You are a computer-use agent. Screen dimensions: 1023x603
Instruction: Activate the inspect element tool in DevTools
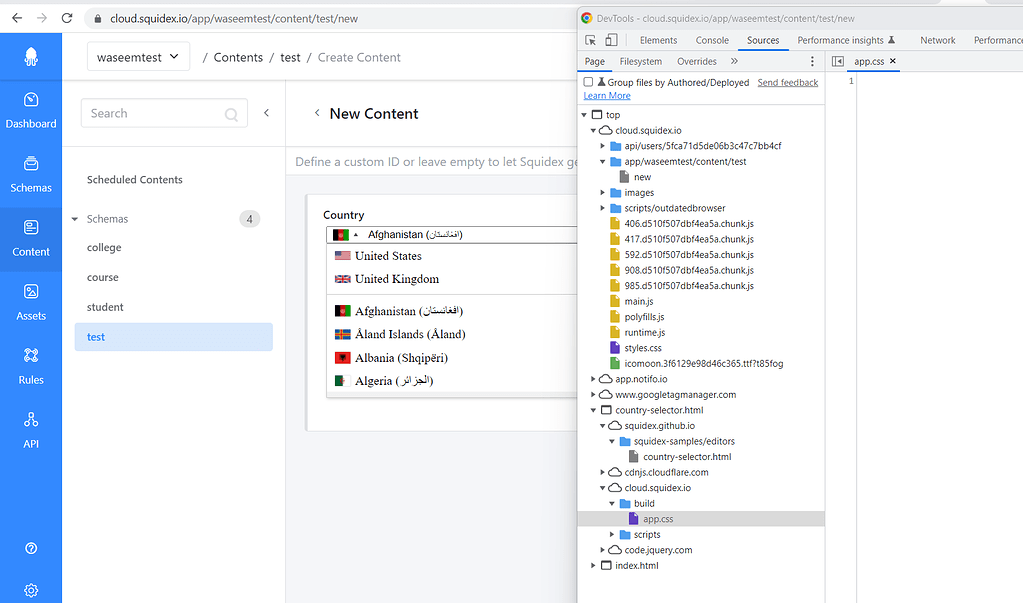click(590, 39)
